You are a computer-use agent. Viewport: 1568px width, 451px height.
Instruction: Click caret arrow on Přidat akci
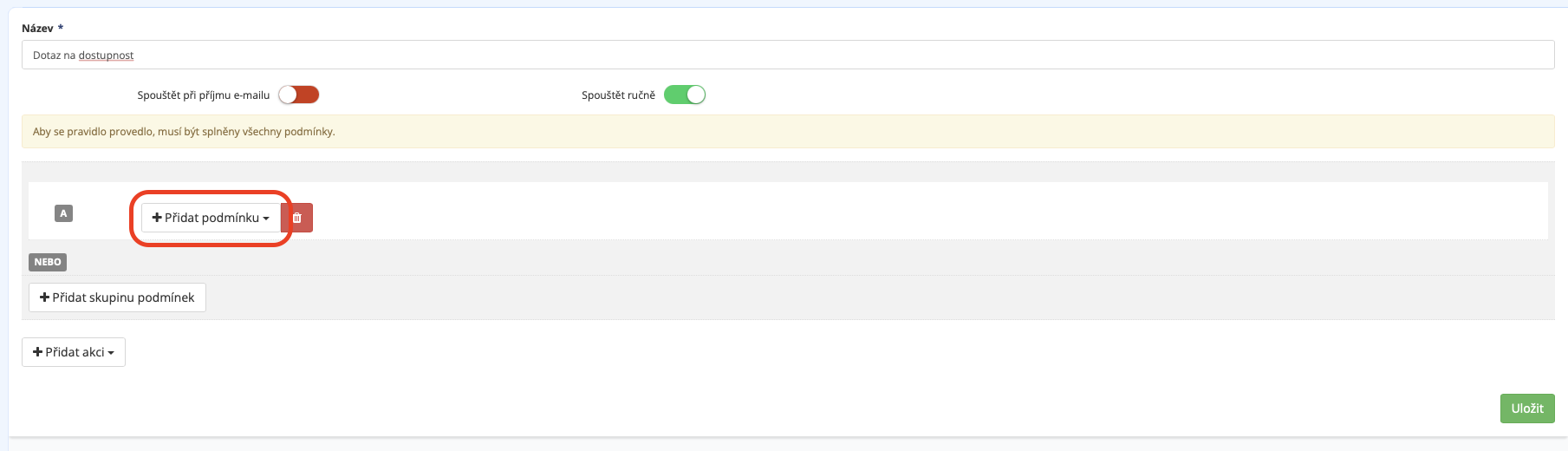[111, 353]
